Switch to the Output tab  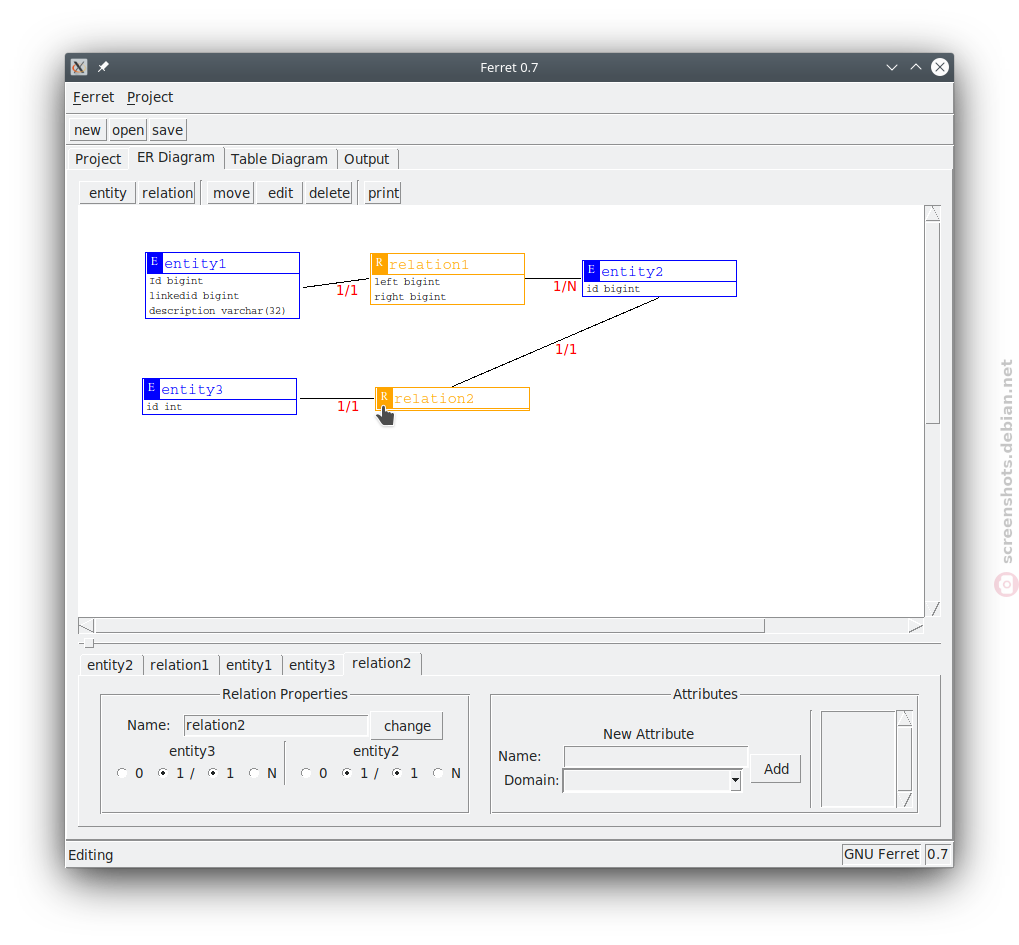click(x=367, y=159)
